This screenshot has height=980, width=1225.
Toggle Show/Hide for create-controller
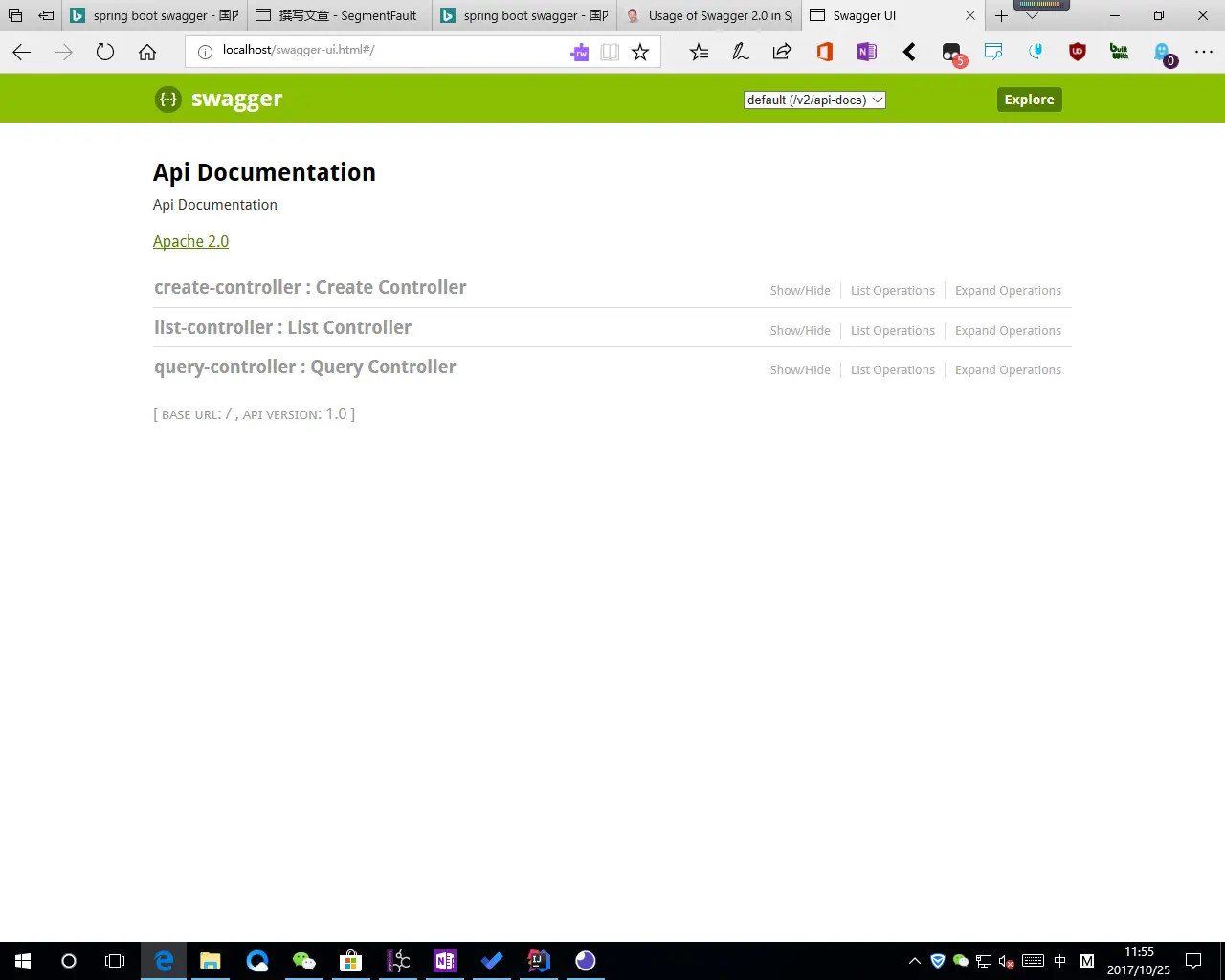[800, 291]
